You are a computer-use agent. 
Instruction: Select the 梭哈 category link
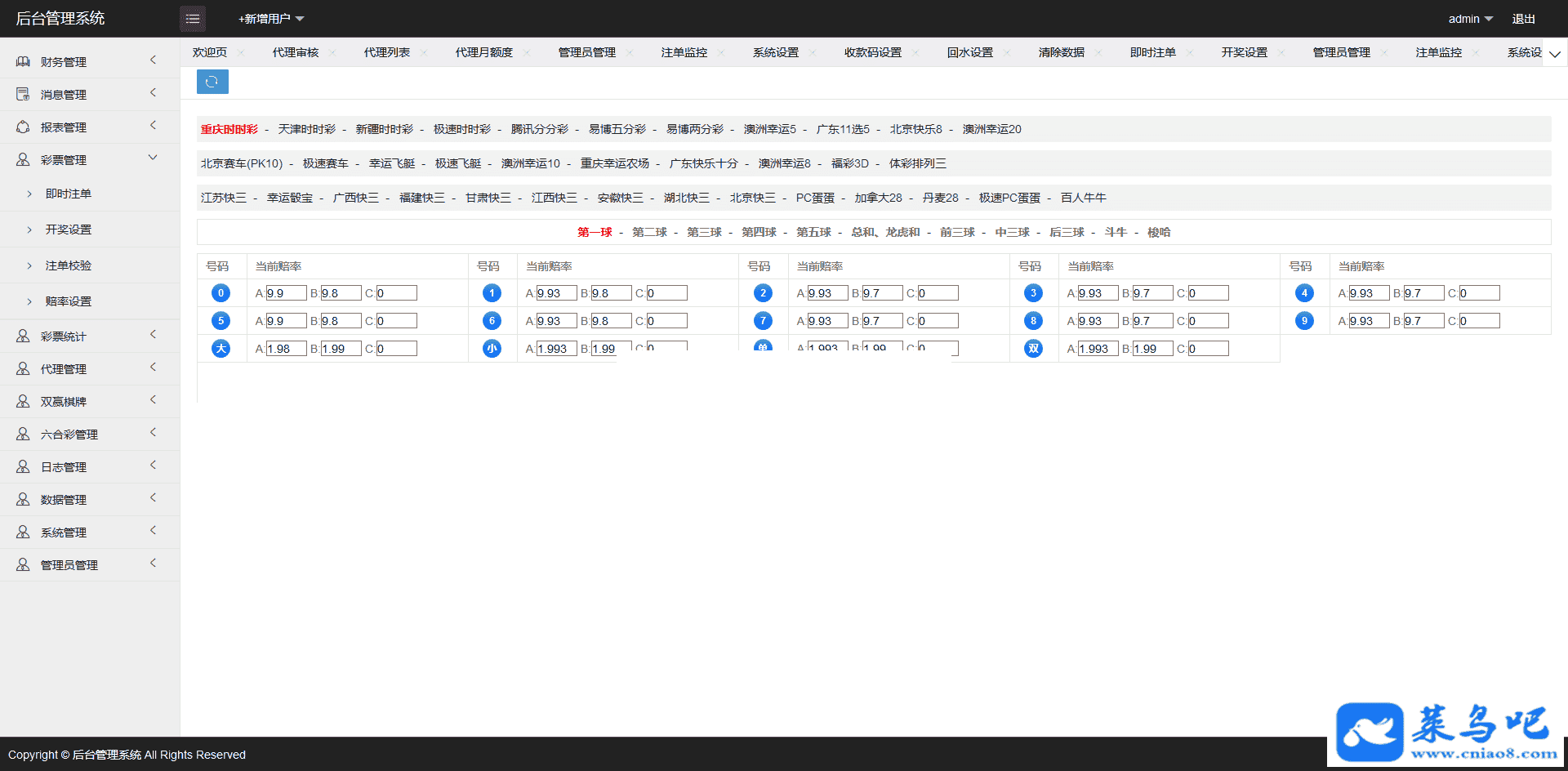coord(1159,232)
